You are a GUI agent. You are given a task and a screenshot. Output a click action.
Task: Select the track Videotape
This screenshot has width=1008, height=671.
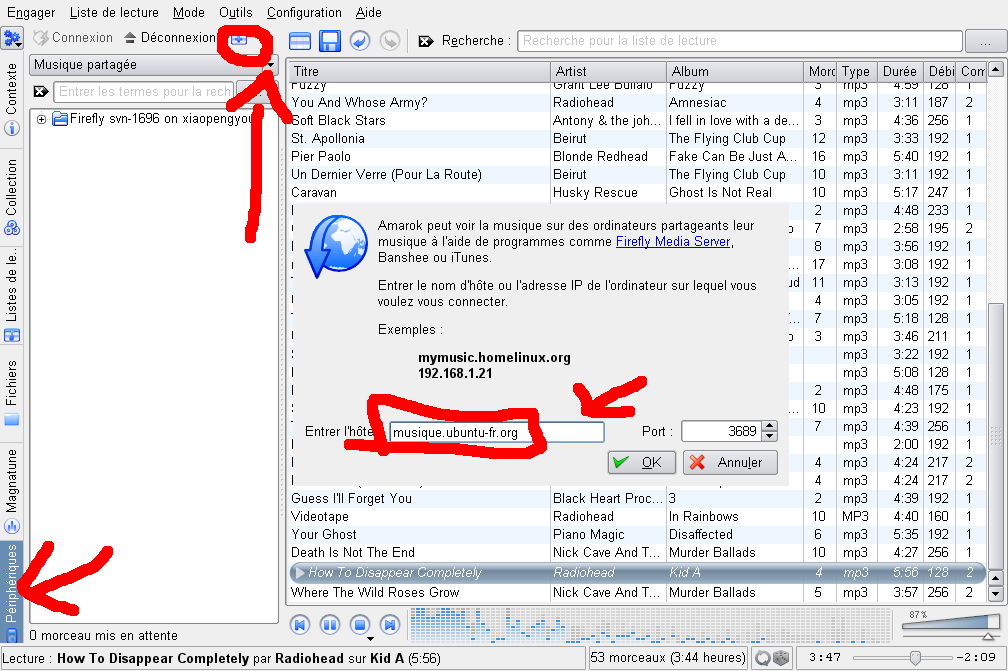636,516
